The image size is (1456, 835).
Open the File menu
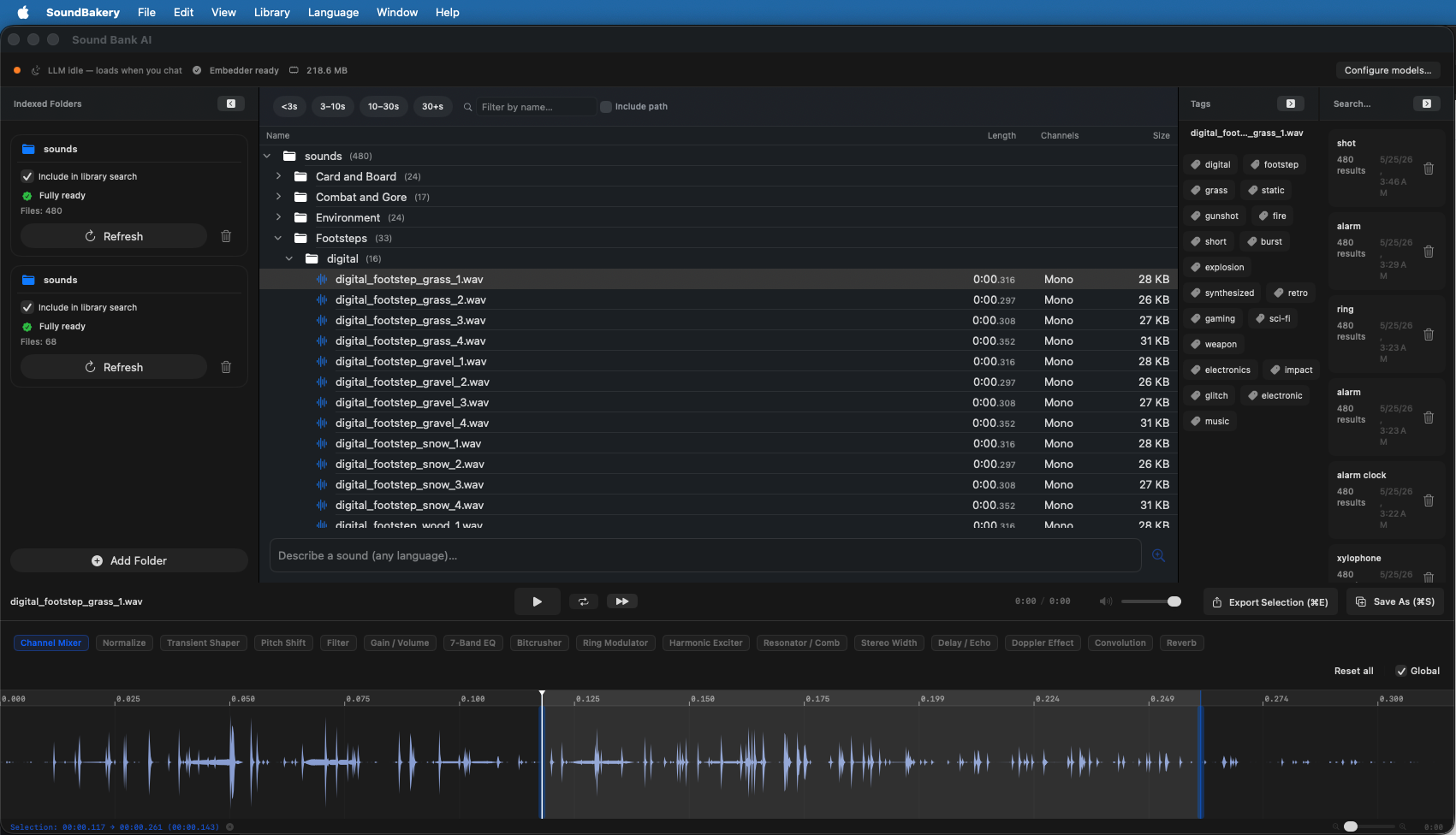(x=146, y=12)
